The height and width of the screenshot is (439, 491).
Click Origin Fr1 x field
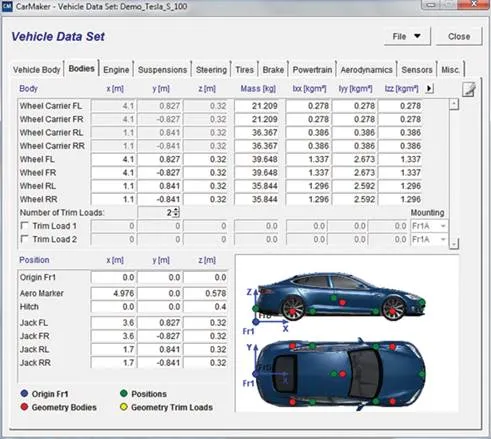click(113, 277)
